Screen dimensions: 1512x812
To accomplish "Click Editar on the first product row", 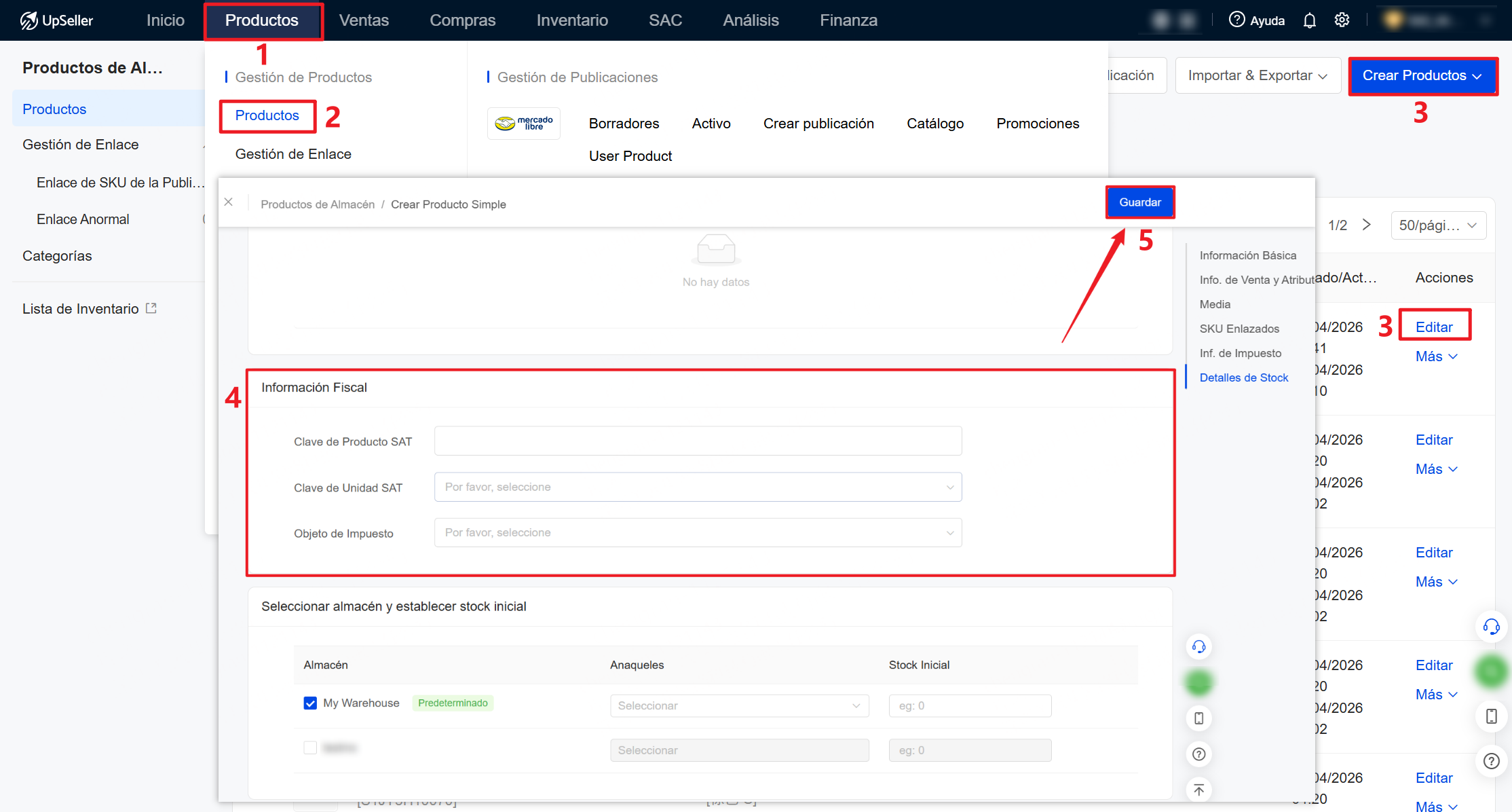I will [x=1435, y=325].
